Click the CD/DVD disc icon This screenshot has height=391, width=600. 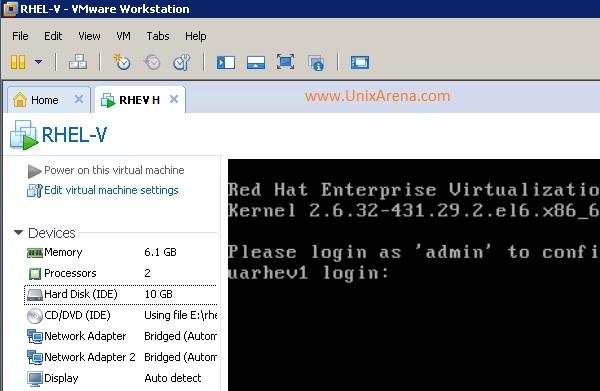34,316
